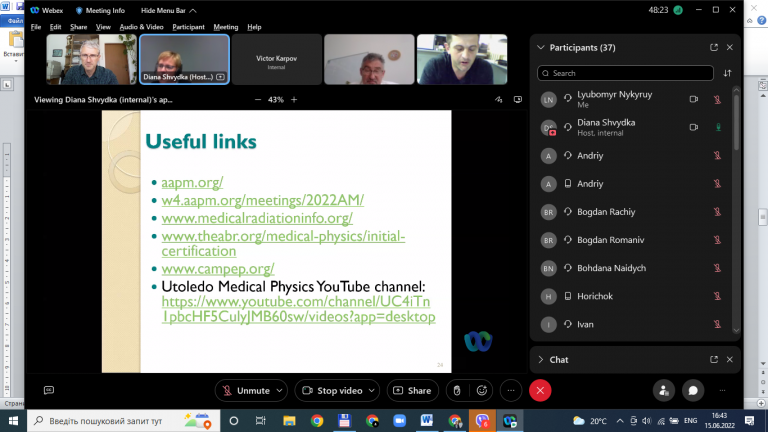
Task: Leave the meeting with red X button
Action: click(x=540, y=390)
